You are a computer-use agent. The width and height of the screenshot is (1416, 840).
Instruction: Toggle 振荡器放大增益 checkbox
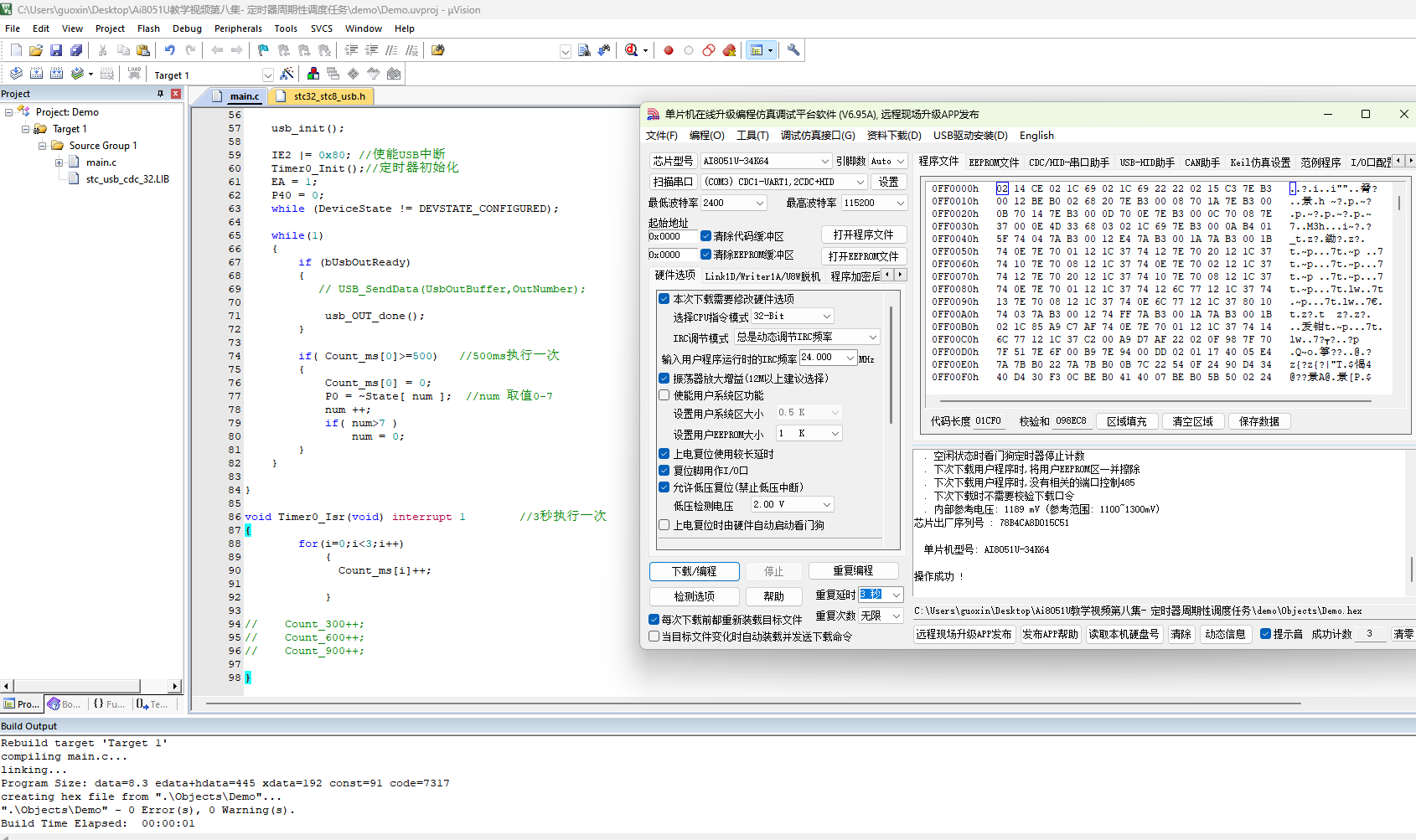tap(664, 379)
